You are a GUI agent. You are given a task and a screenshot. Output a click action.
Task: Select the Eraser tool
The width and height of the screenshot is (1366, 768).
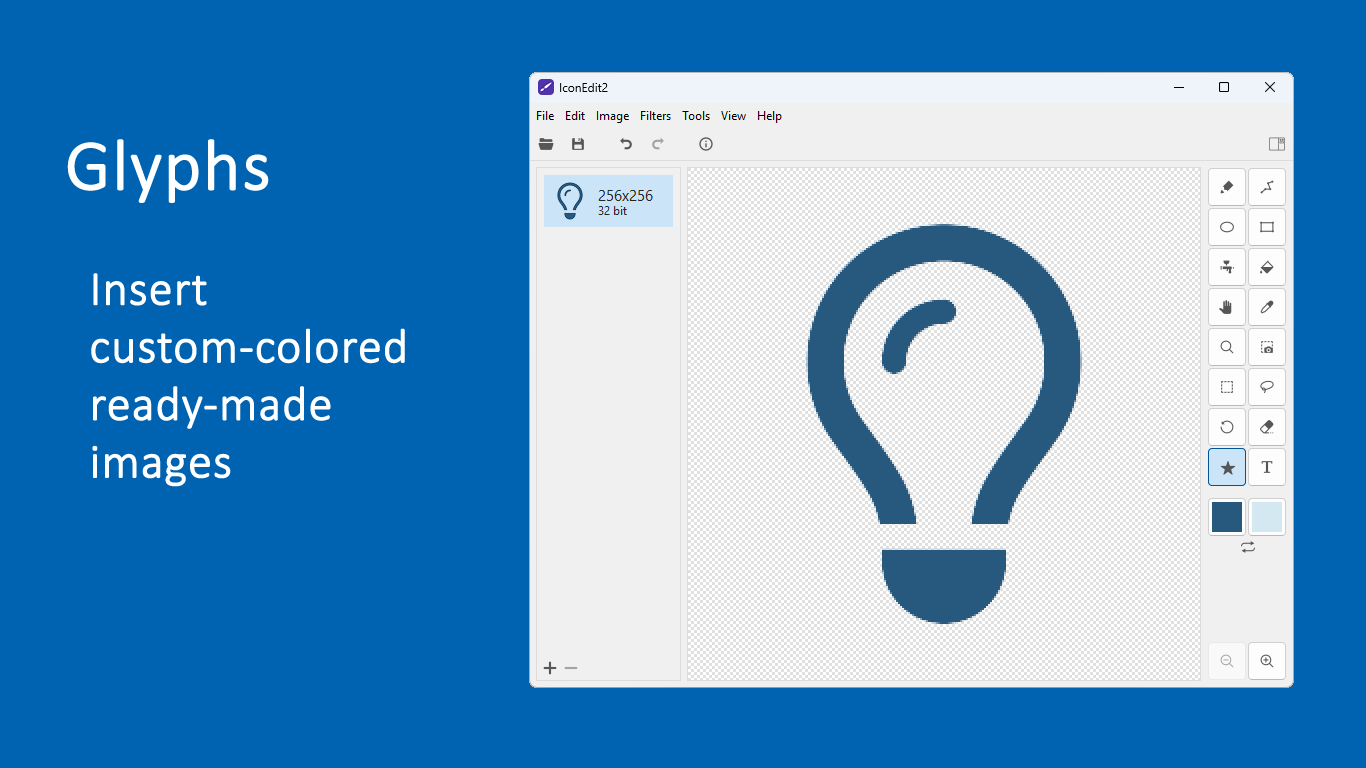1267,427
